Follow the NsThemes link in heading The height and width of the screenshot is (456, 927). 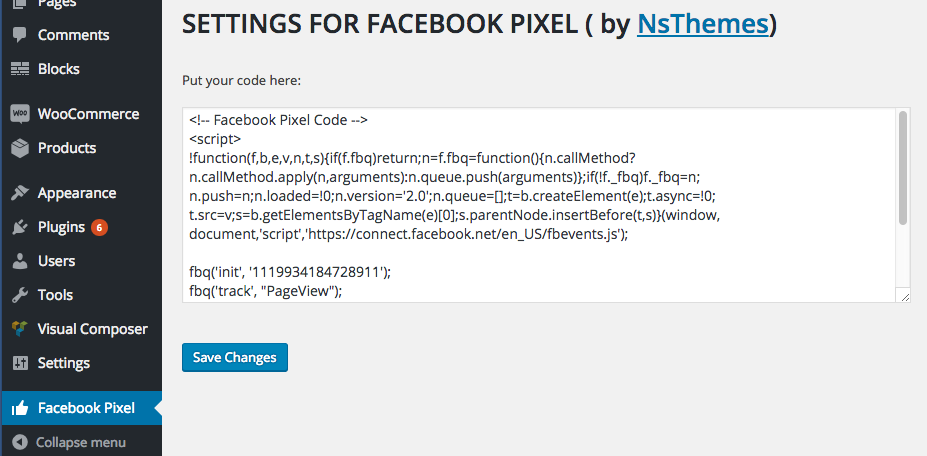[x=702, y=24]
